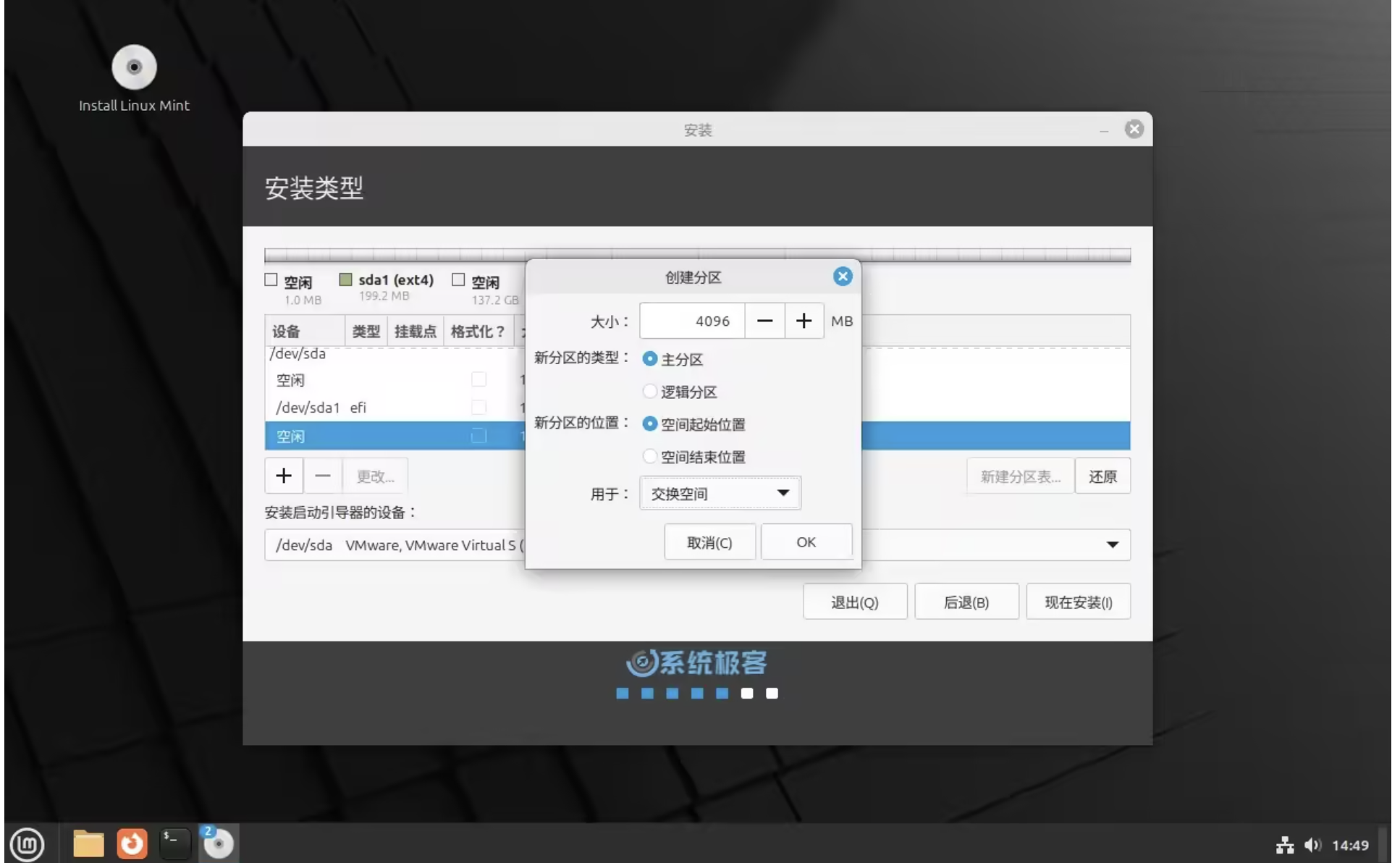Minimize the 安装 installer window

tap(1104, 130)
